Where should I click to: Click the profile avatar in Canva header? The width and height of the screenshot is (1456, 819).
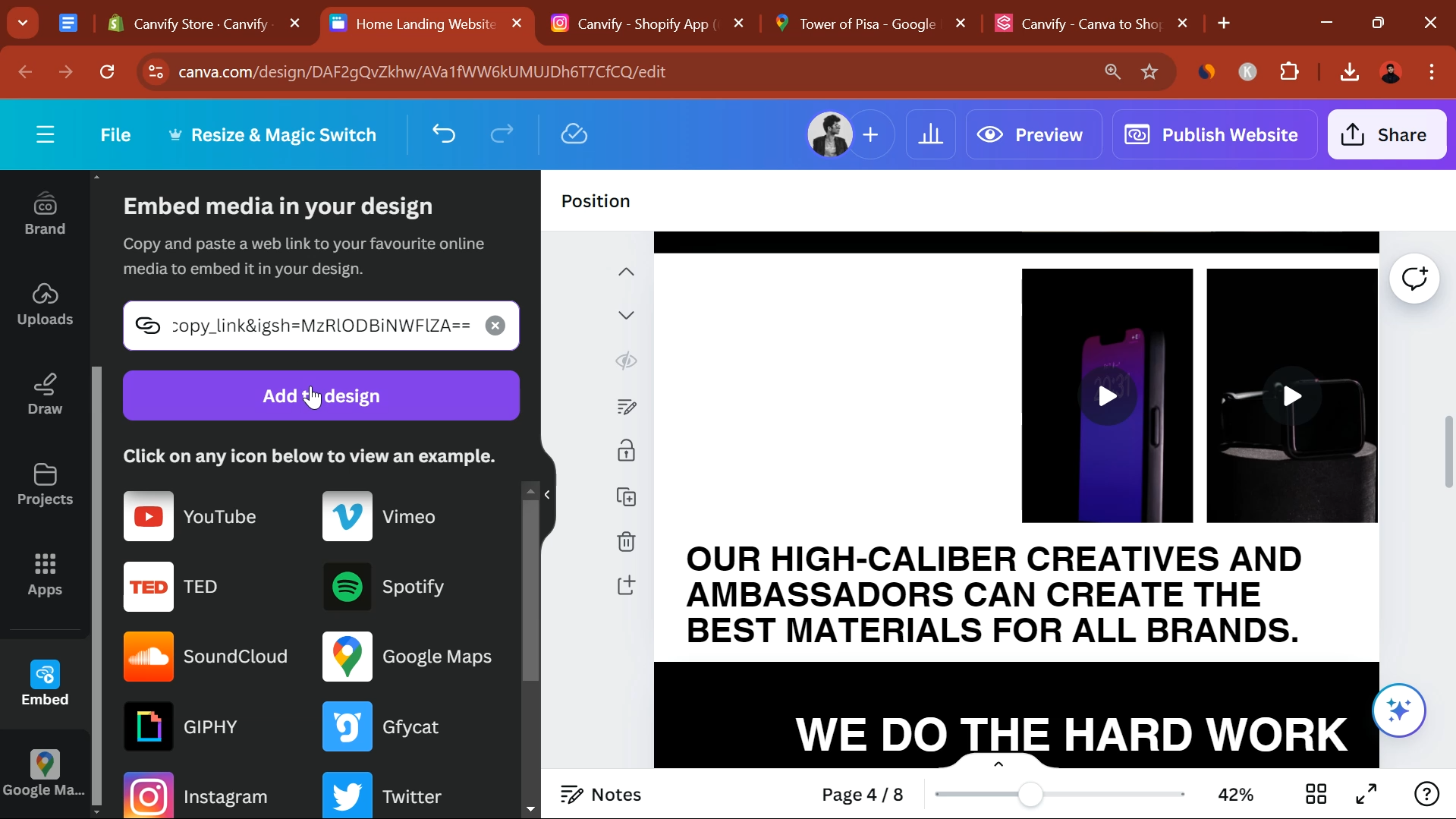[830, 134]
